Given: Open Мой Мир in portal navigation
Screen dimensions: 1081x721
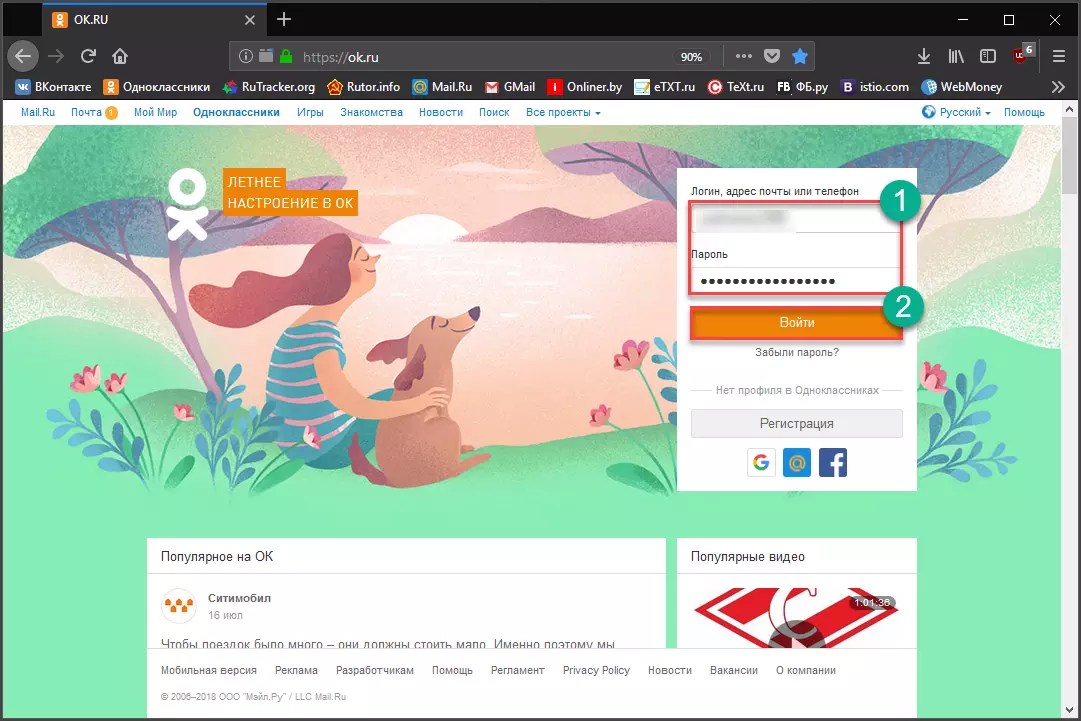Looking at the screenshot, I should (155, 112).
